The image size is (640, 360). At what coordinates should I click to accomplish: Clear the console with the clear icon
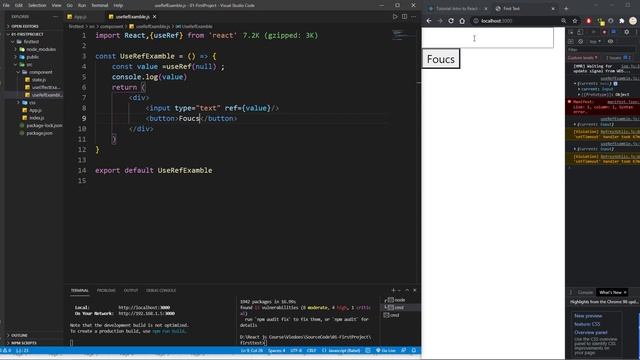coord(580,42)
